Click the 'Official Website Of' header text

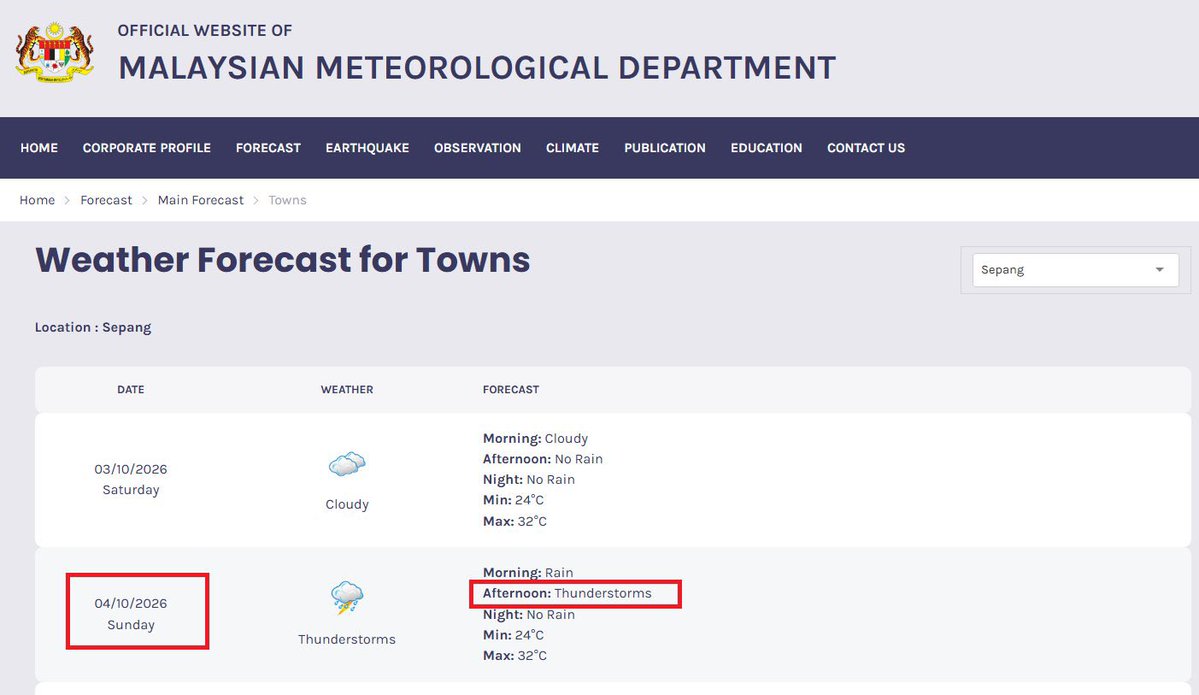205,31
